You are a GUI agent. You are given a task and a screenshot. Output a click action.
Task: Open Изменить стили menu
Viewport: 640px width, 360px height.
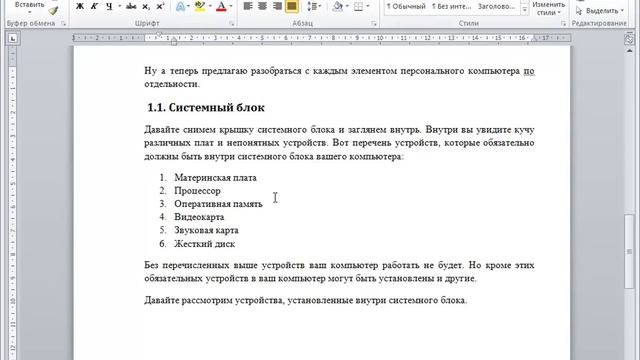click(x=549, y=8)
